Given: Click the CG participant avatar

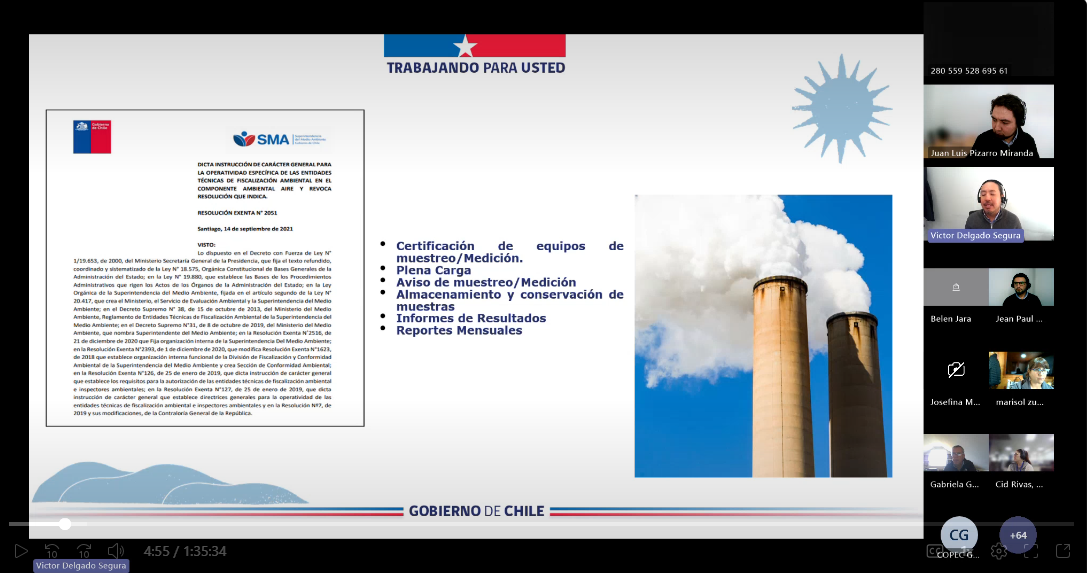Looking at the screenshot, I should click(x=959, y=535).
